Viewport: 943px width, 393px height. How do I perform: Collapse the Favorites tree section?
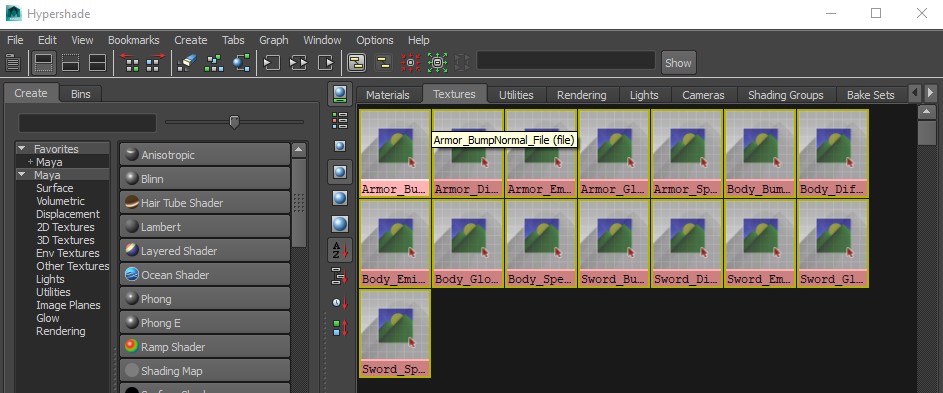click(22, 148)
